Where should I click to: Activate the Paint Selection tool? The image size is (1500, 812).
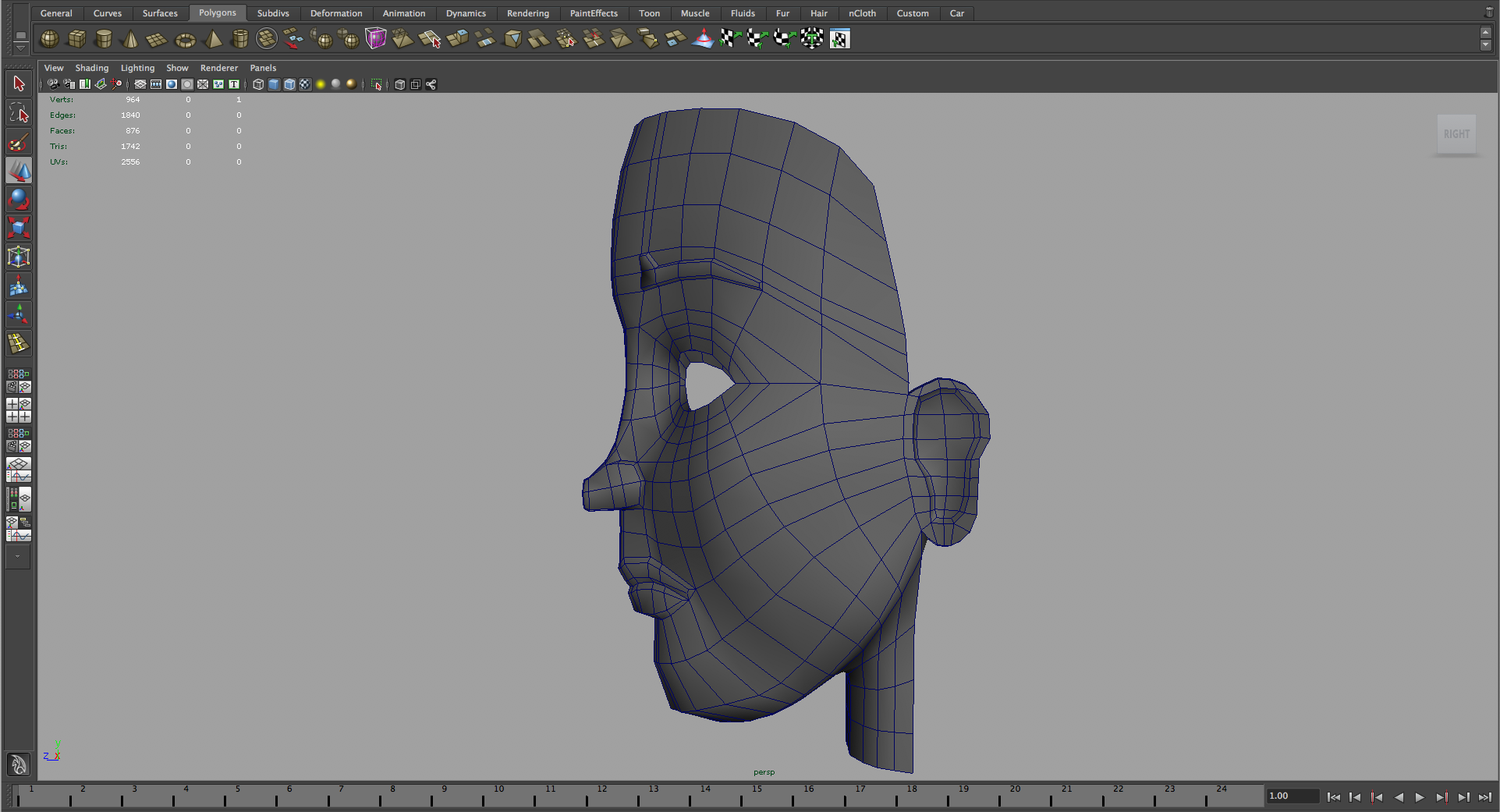point(19,143)
